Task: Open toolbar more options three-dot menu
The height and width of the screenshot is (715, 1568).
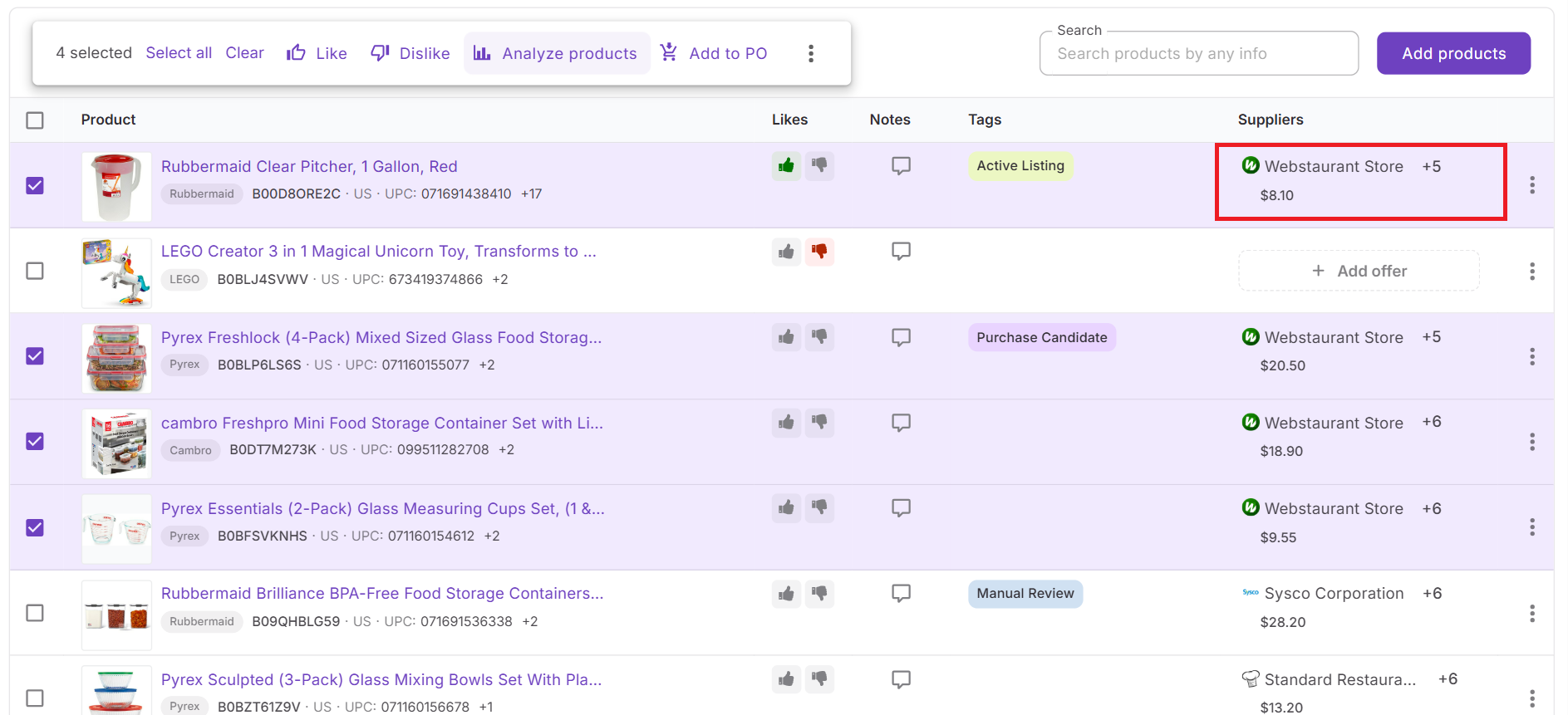Action: [x=811, y=53]
